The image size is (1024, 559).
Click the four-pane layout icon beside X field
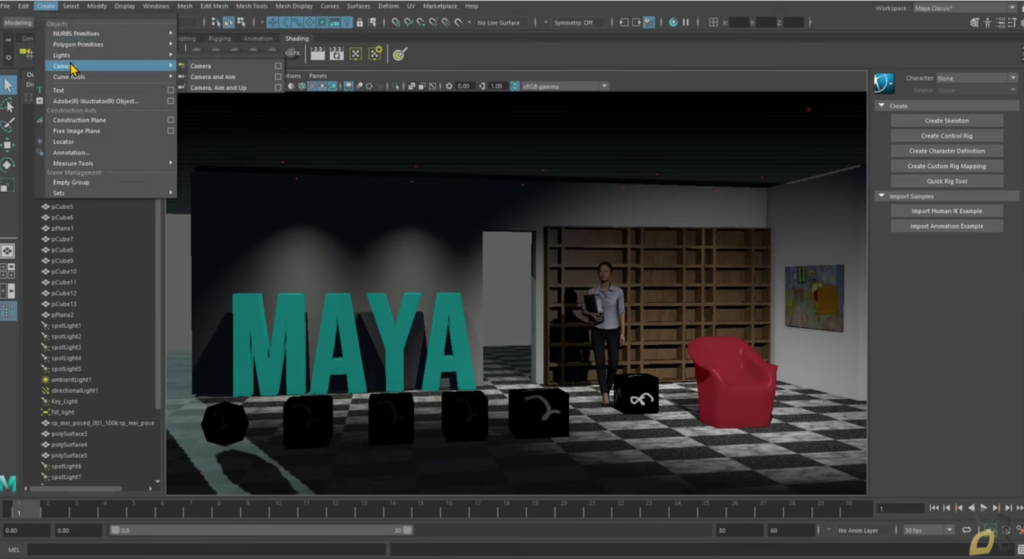[713, 22]
